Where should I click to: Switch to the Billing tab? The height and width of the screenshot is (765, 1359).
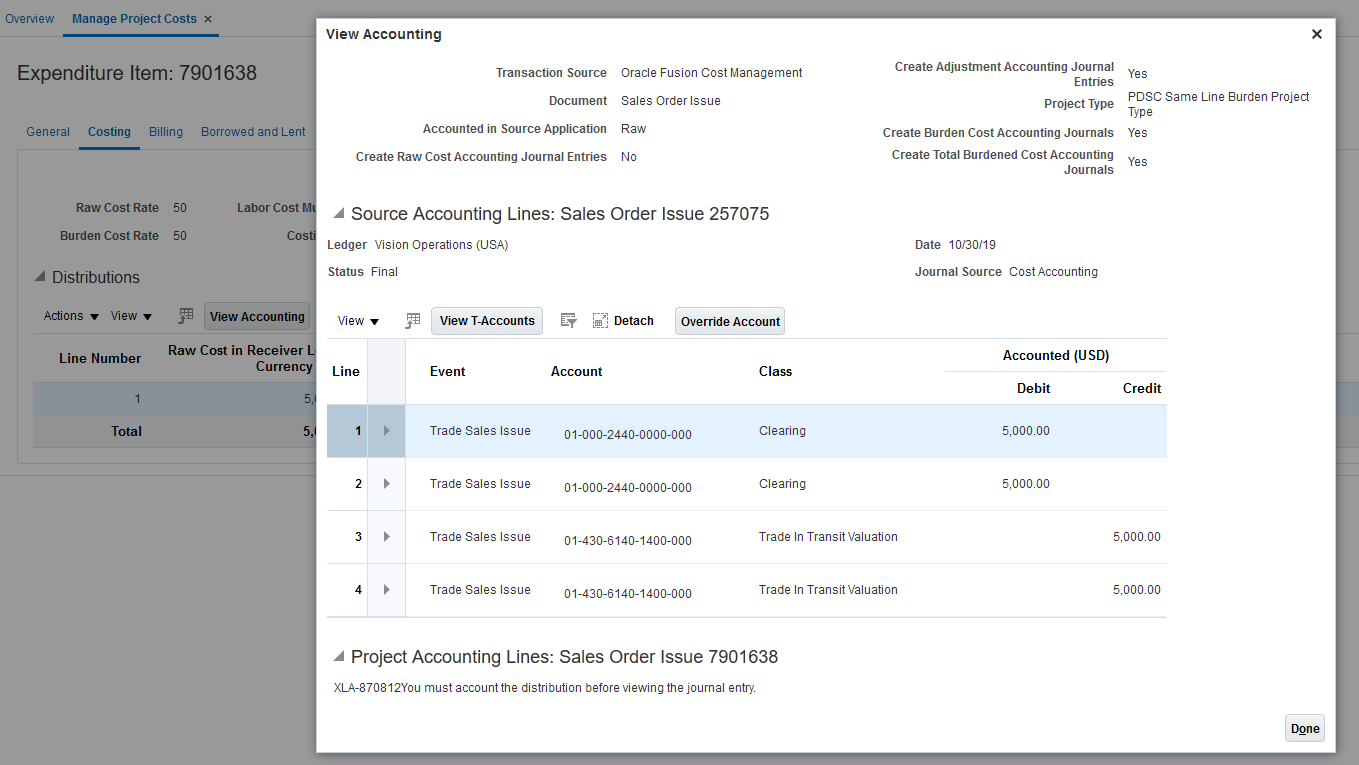tap(166, 132)
